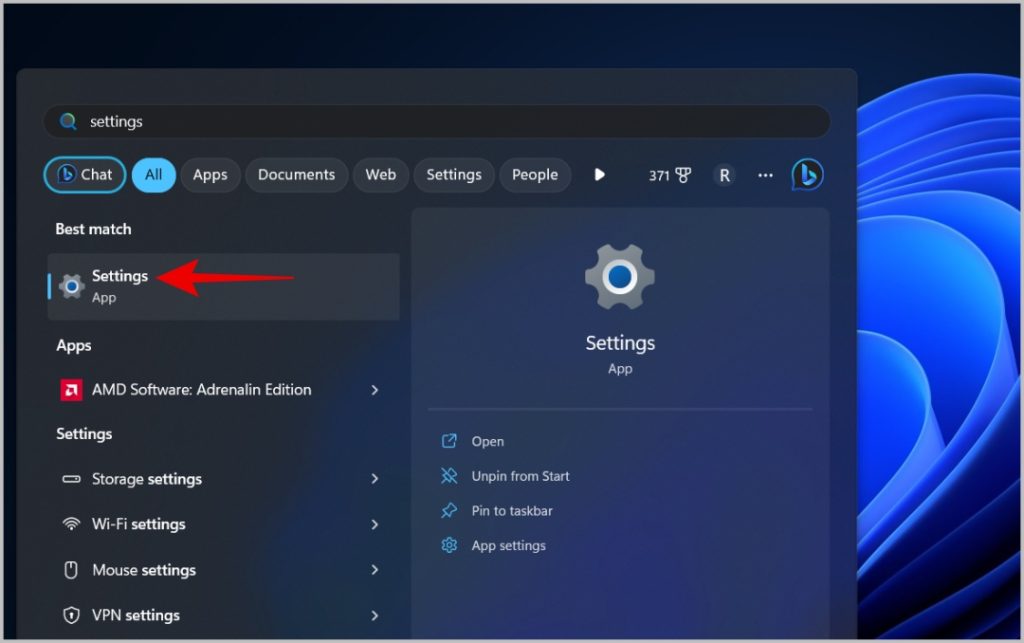
Task: Click the search box containing 'settings'
Action: coord(437,121)
